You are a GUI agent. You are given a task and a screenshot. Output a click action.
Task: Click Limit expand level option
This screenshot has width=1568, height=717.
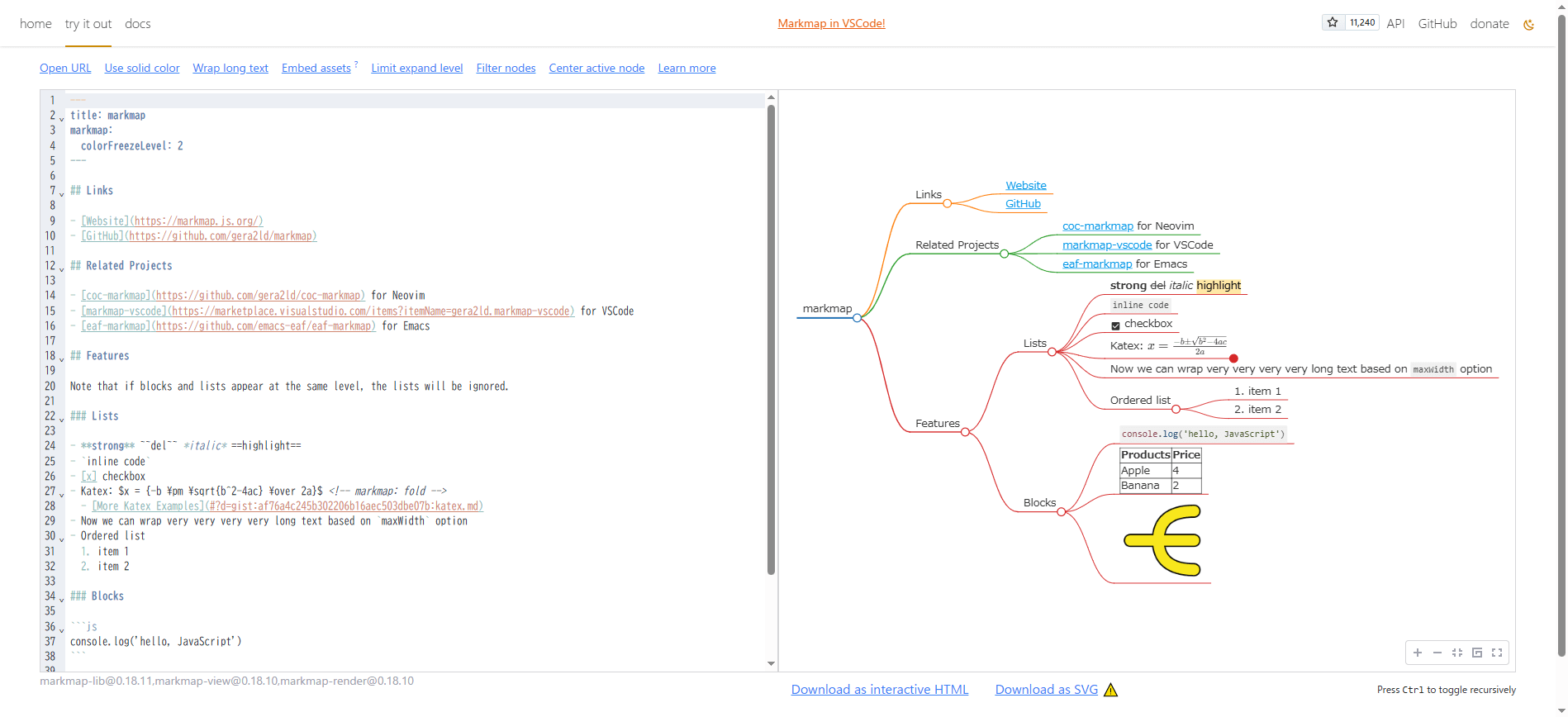pyautogui.click(x=417, y=68)
